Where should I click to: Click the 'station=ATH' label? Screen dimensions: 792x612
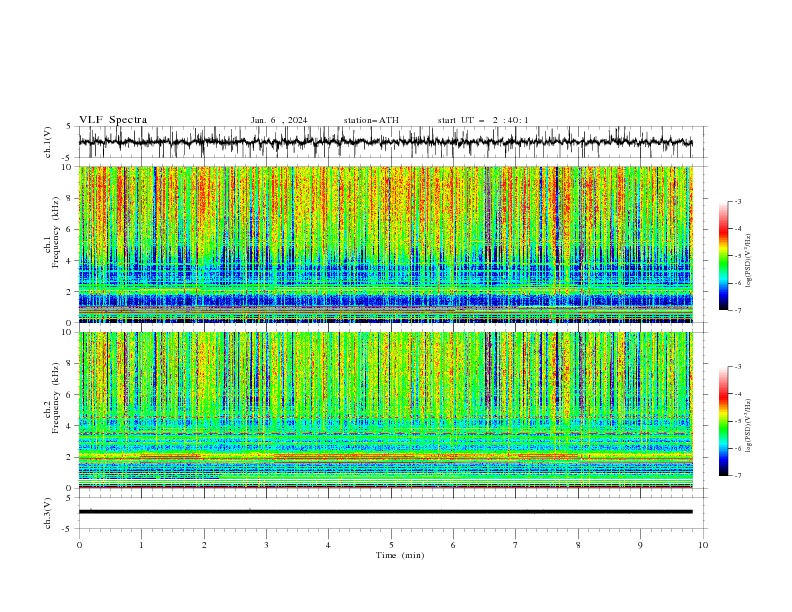tap(371, 120)
